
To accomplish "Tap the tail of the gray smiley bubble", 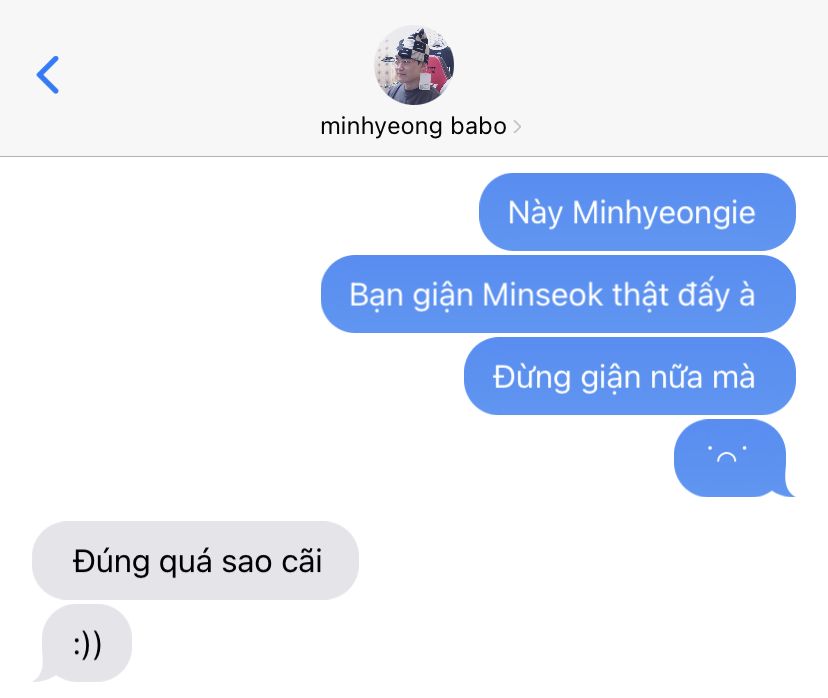I will 43,673.
